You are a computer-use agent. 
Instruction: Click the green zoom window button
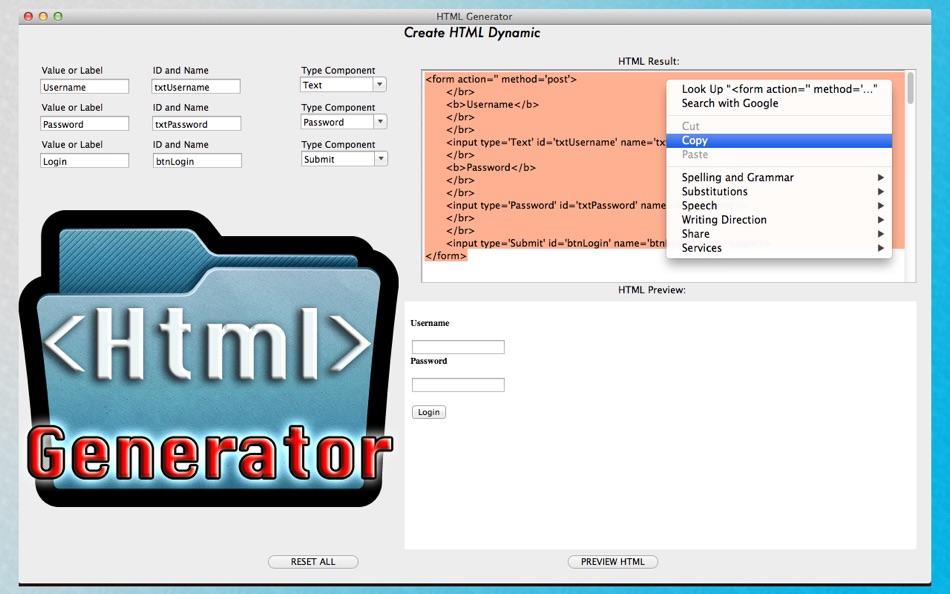[58, 16]
